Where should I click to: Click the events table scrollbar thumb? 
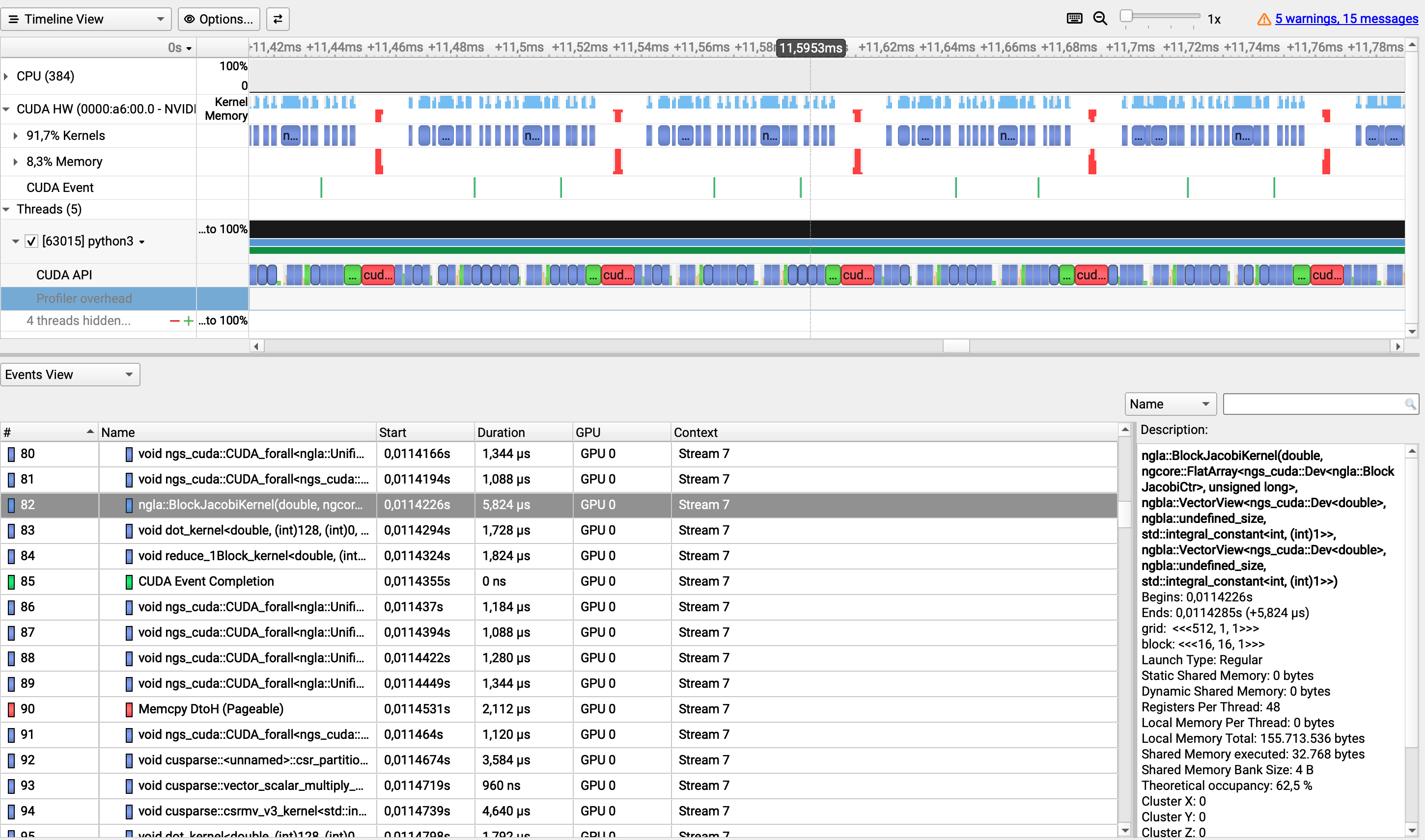point(1125,514)
